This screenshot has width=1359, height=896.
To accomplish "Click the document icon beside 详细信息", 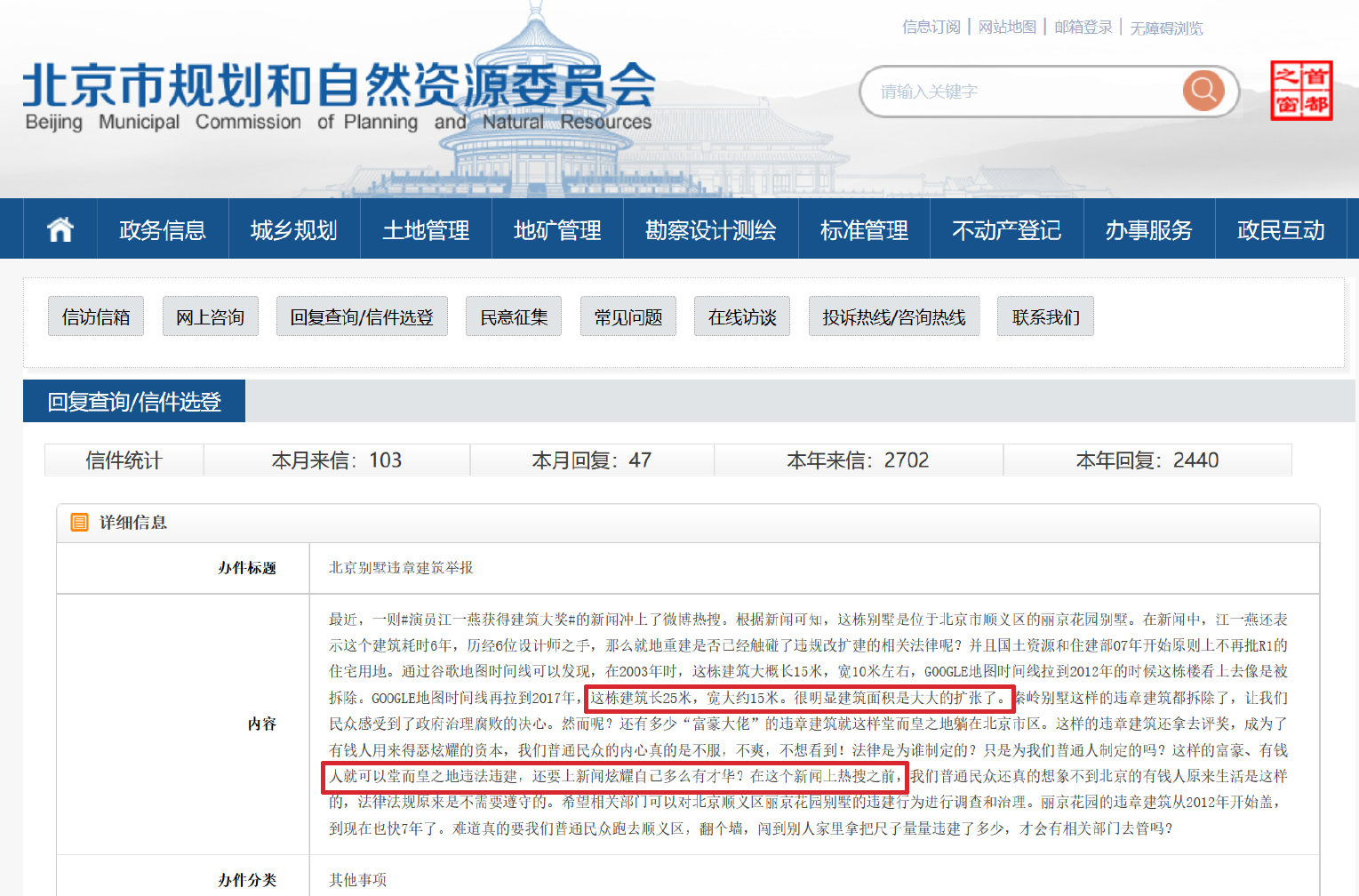I will click(79, 523).
